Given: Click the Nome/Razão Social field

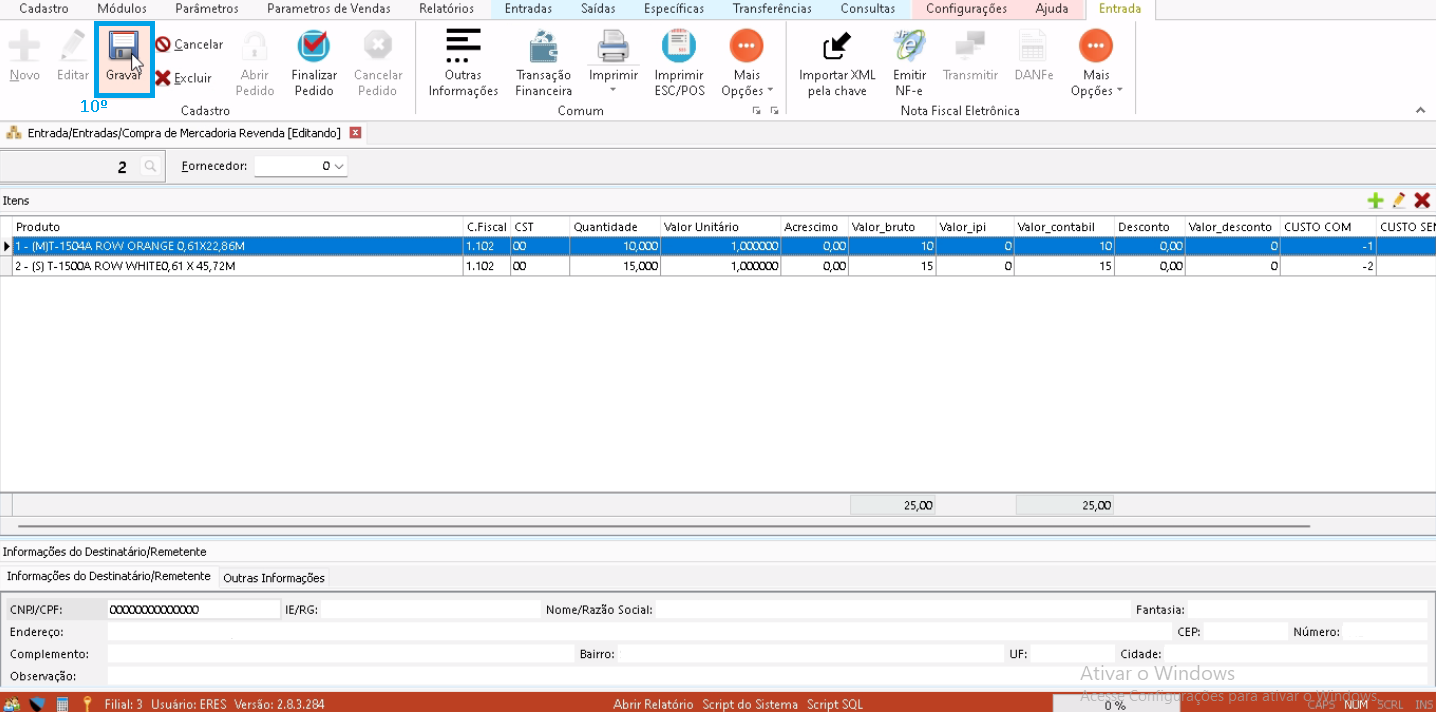Looking at the screenshot, I should tap(892, 609).
